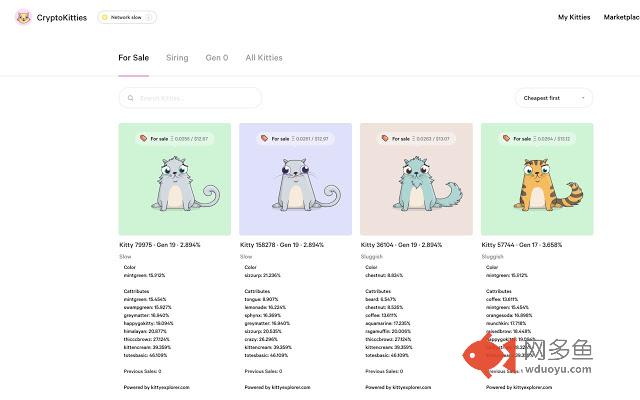Click the info icon in Network slow badge
The width and height of the screenshot is (640, 400).
(x=149, y=17)
